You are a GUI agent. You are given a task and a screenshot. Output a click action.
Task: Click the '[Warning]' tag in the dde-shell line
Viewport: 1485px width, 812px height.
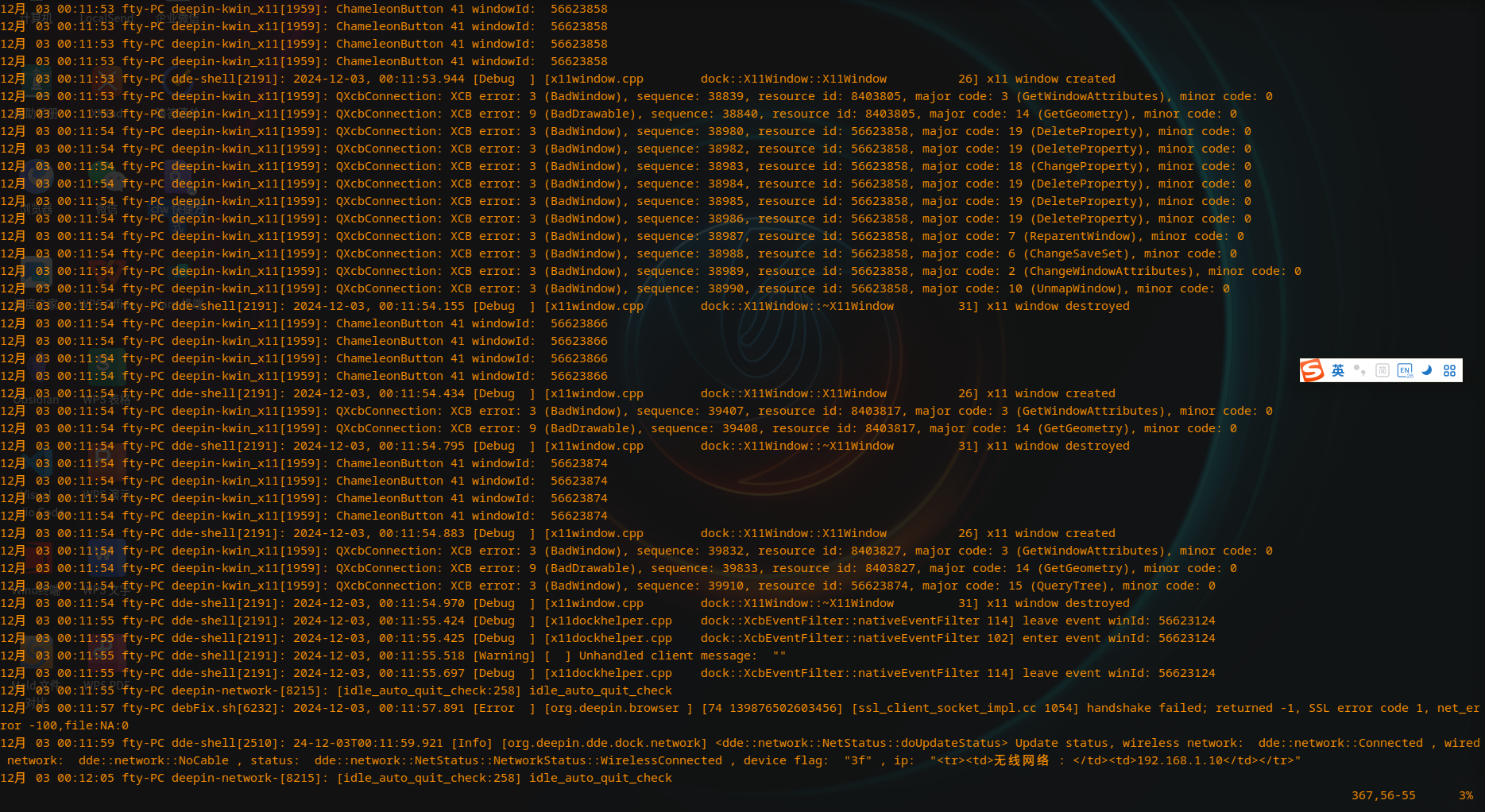pyautogui.click(x=504, y=655)
